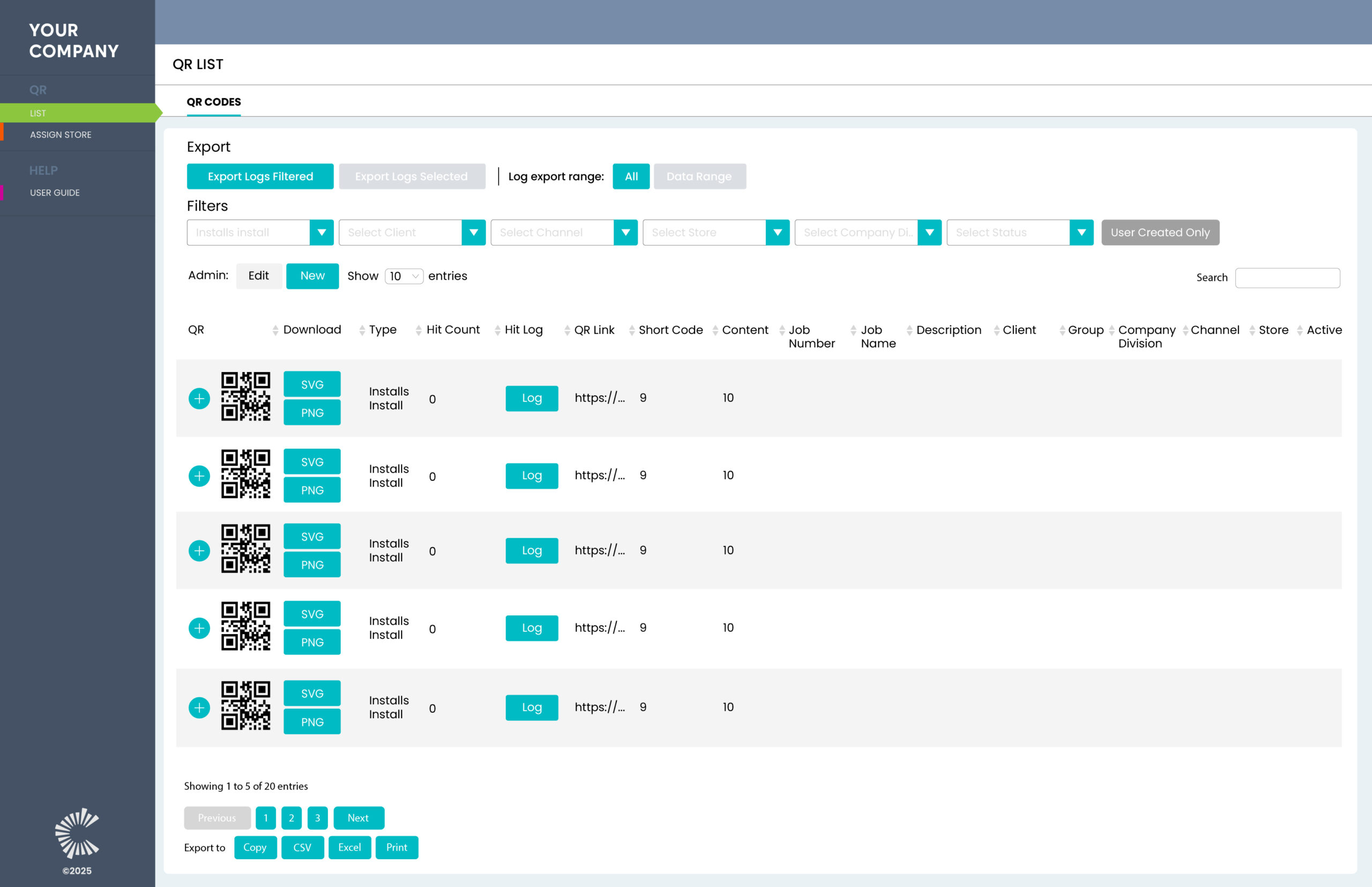The image size is (1372, 887).
Task: Open Assign Store in the sidebar
Action: point(61,135)
